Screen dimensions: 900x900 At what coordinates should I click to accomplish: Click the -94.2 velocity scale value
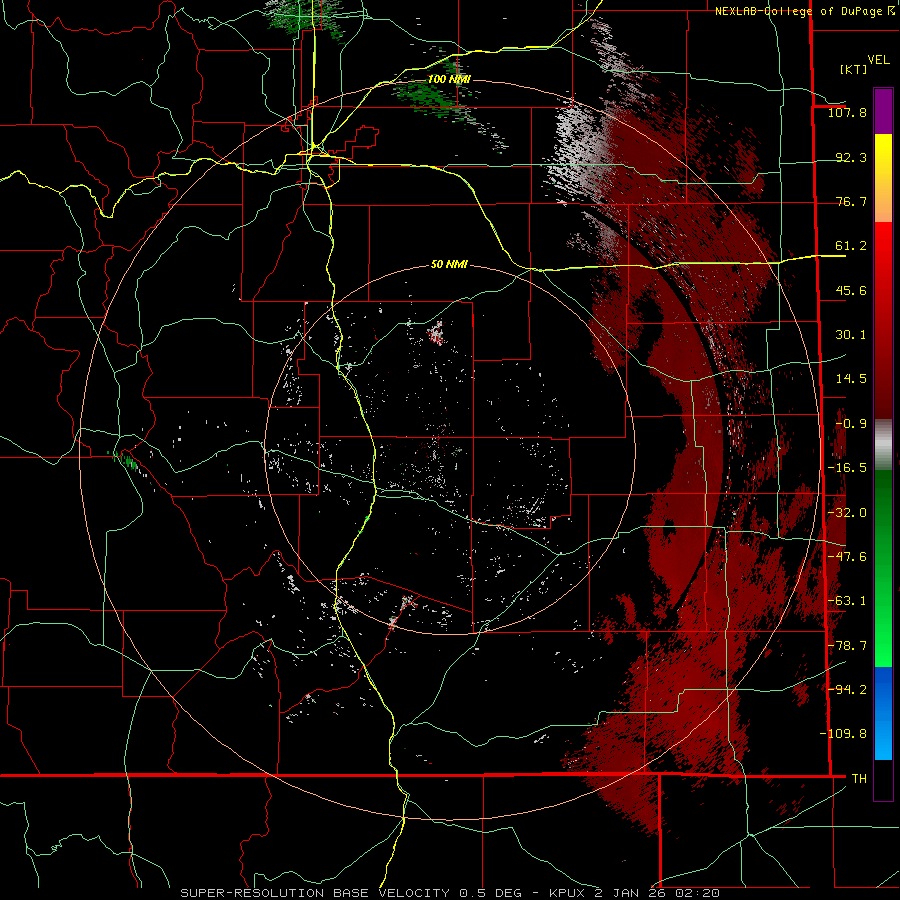tap(847, 689)
